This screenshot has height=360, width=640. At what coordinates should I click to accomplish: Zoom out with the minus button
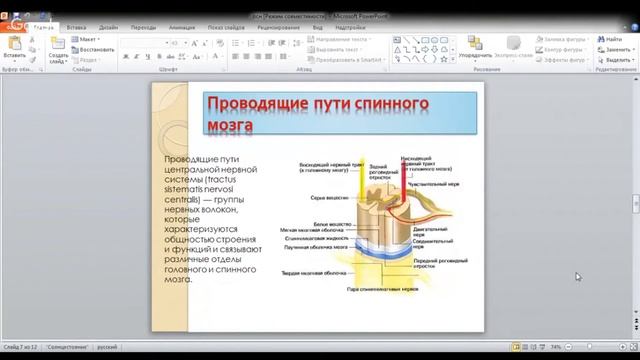coord(569,347)
